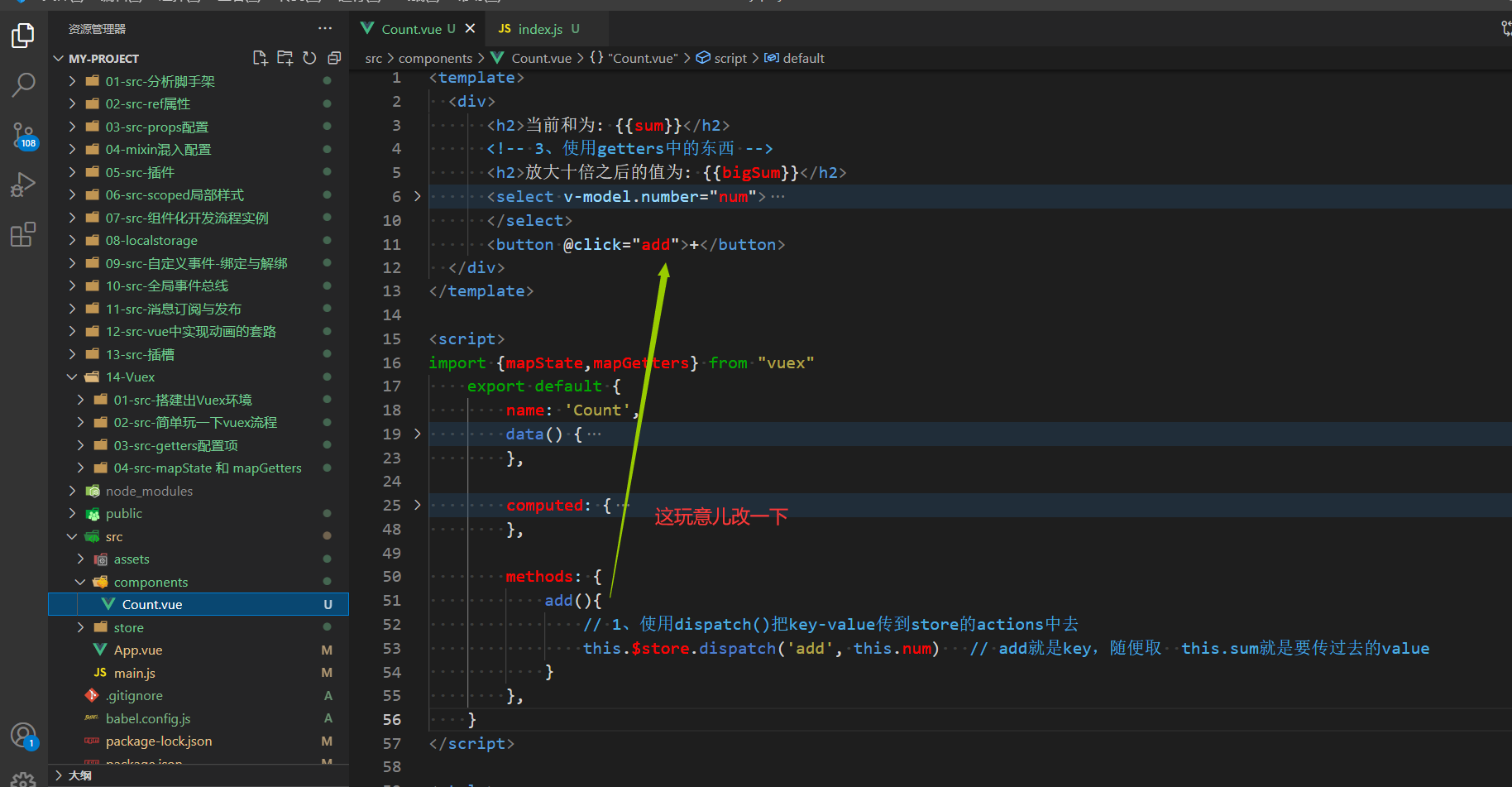Unfold the computed block on line 25

pos(418,505)
